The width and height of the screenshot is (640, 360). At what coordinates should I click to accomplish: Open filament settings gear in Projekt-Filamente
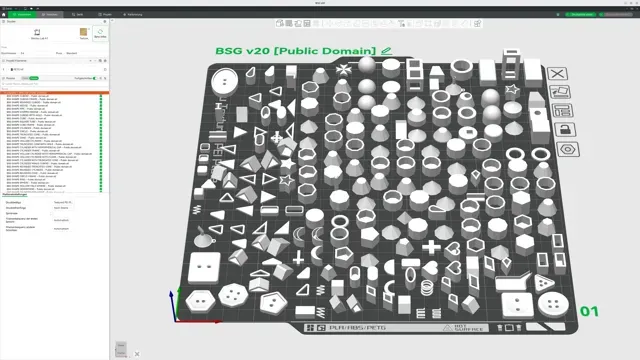(105, 60)
